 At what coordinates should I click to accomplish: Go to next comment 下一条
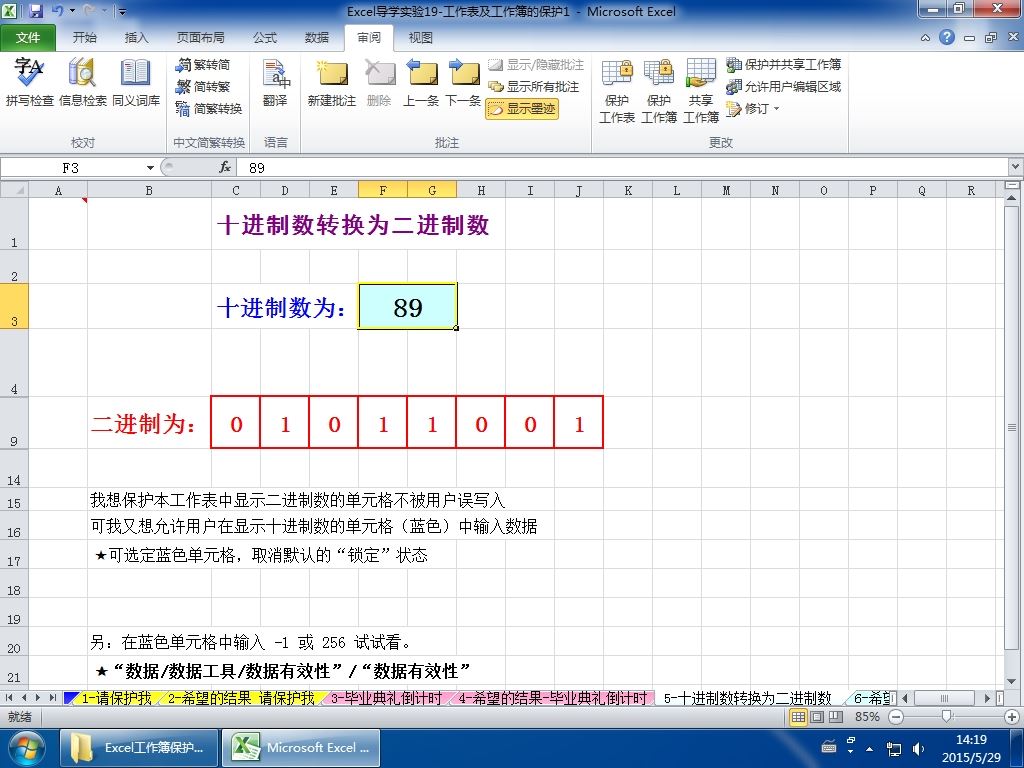(x=463, y=82)
